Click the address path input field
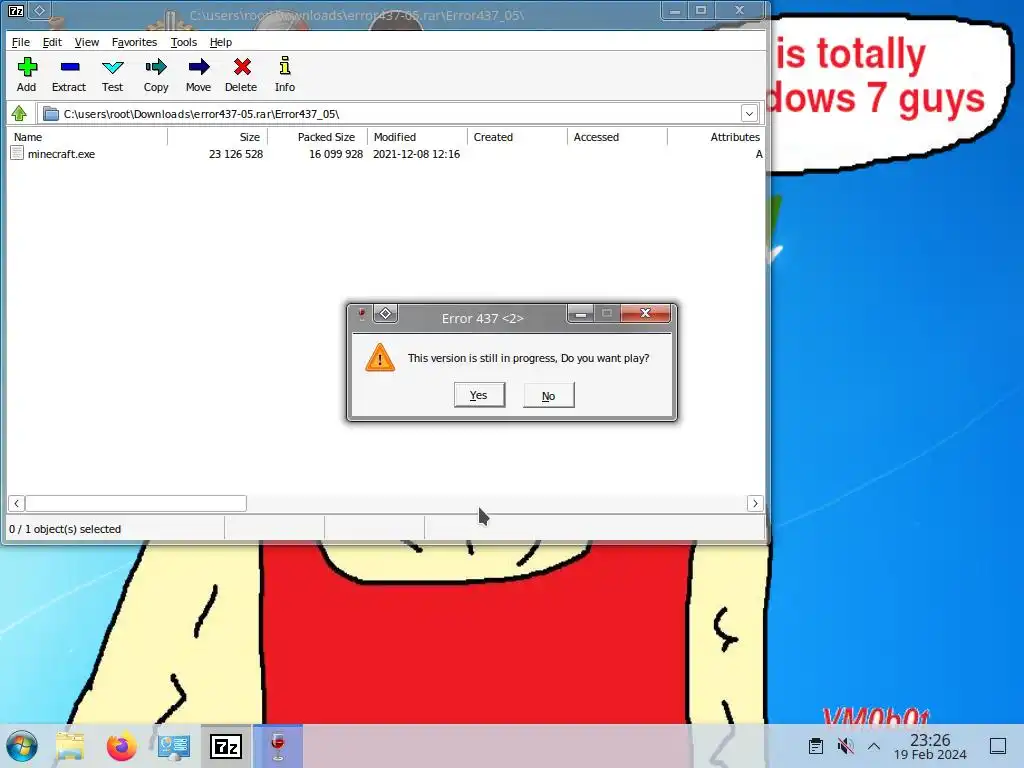1024x768 pixels. [x=398, y=114]
